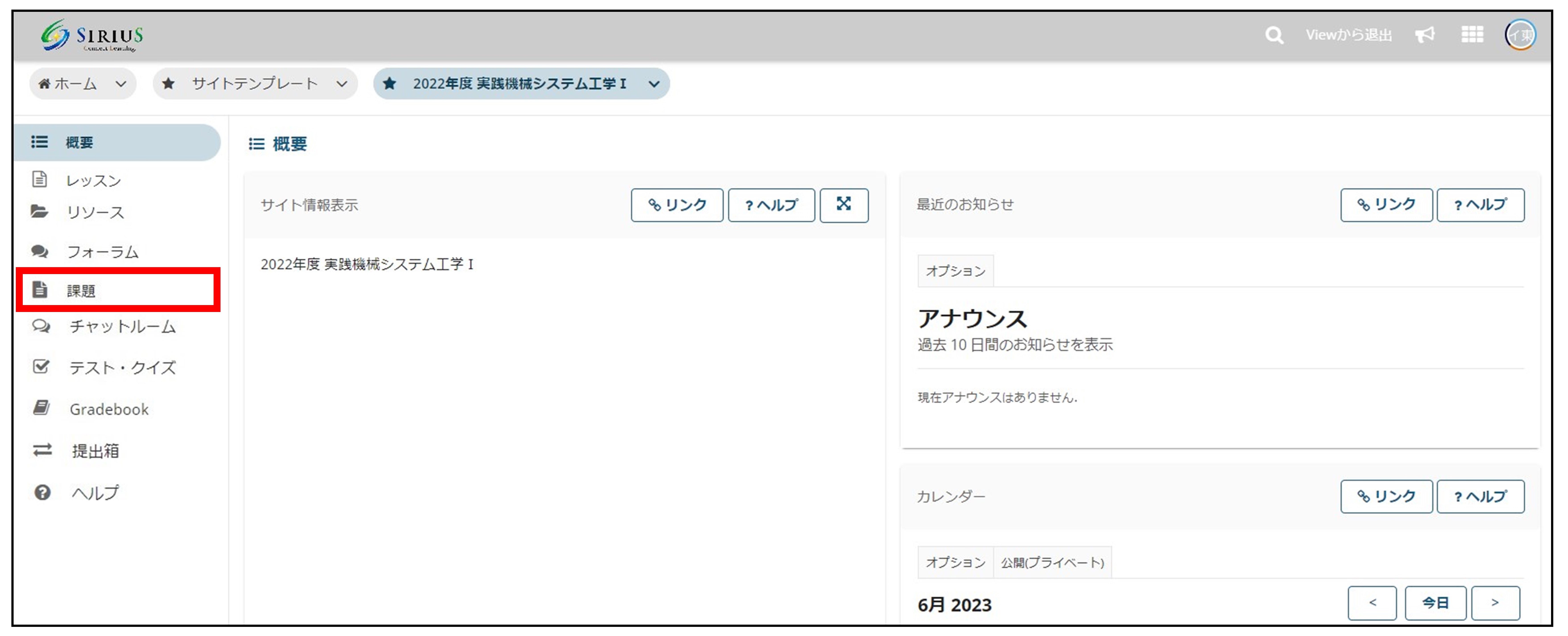Click the Gradebook book icon
Screen dimensions: 1568x636
(41, 408)
